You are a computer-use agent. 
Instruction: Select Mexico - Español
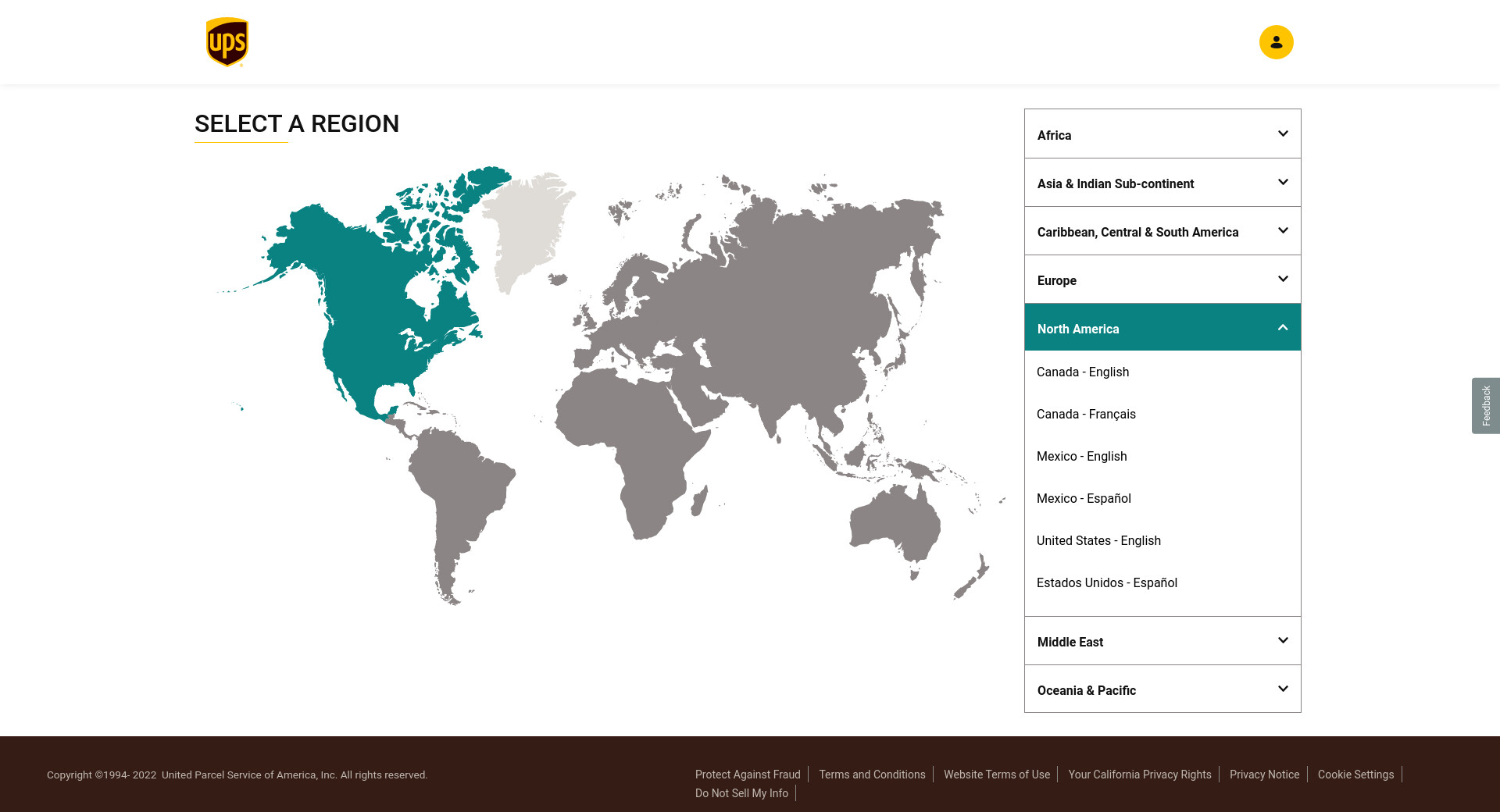[x=1083, y=498]
